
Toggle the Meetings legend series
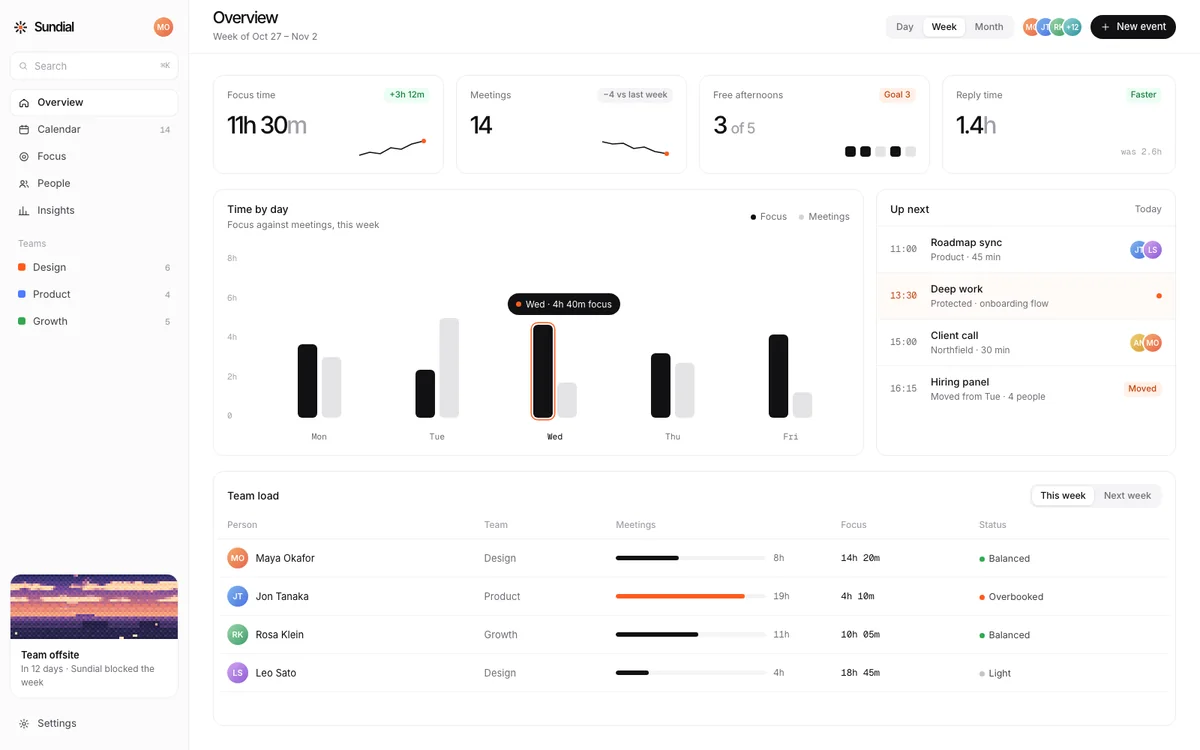824,217
